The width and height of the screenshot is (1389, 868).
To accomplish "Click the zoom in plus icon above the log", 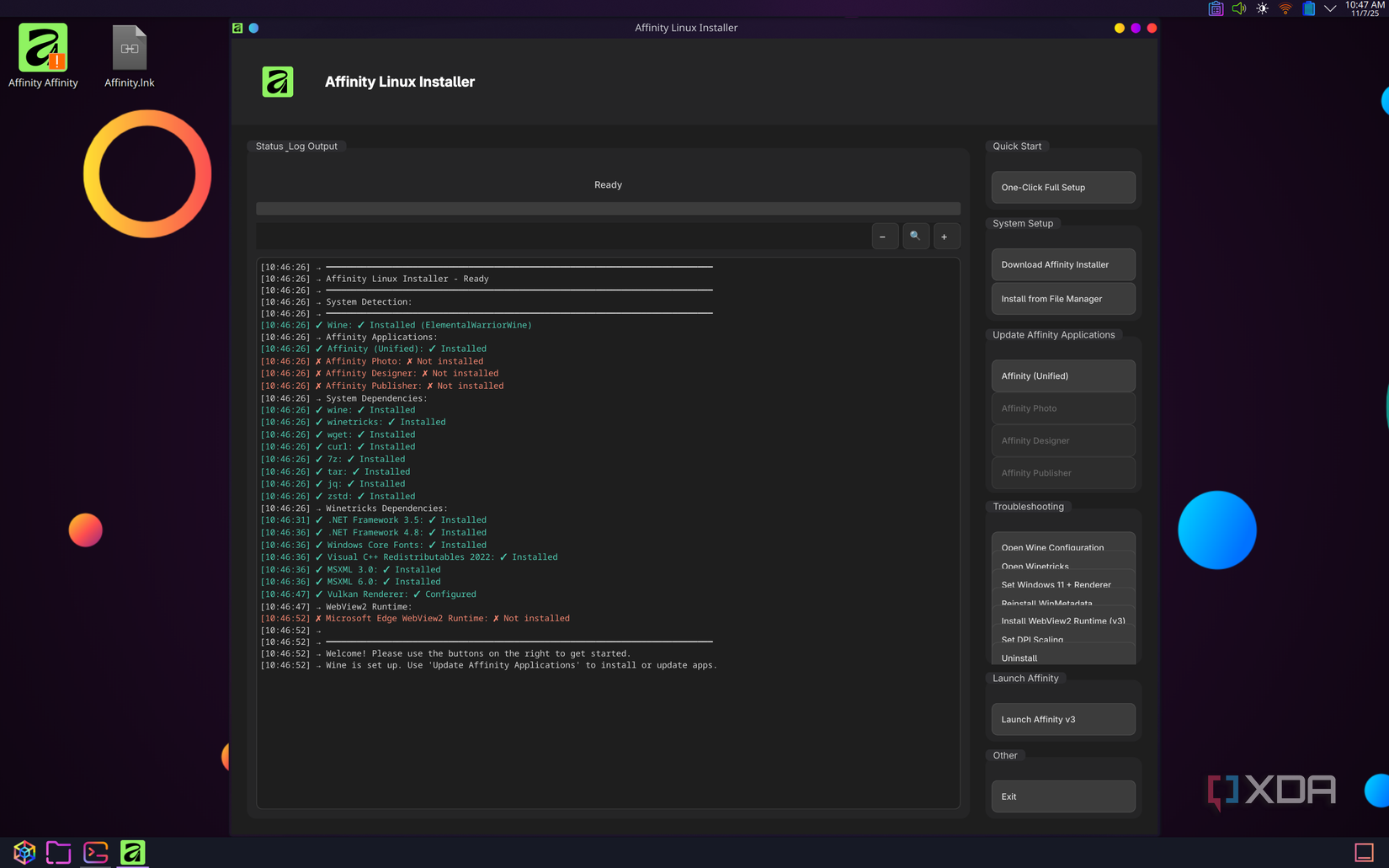I will click(946, 236).
